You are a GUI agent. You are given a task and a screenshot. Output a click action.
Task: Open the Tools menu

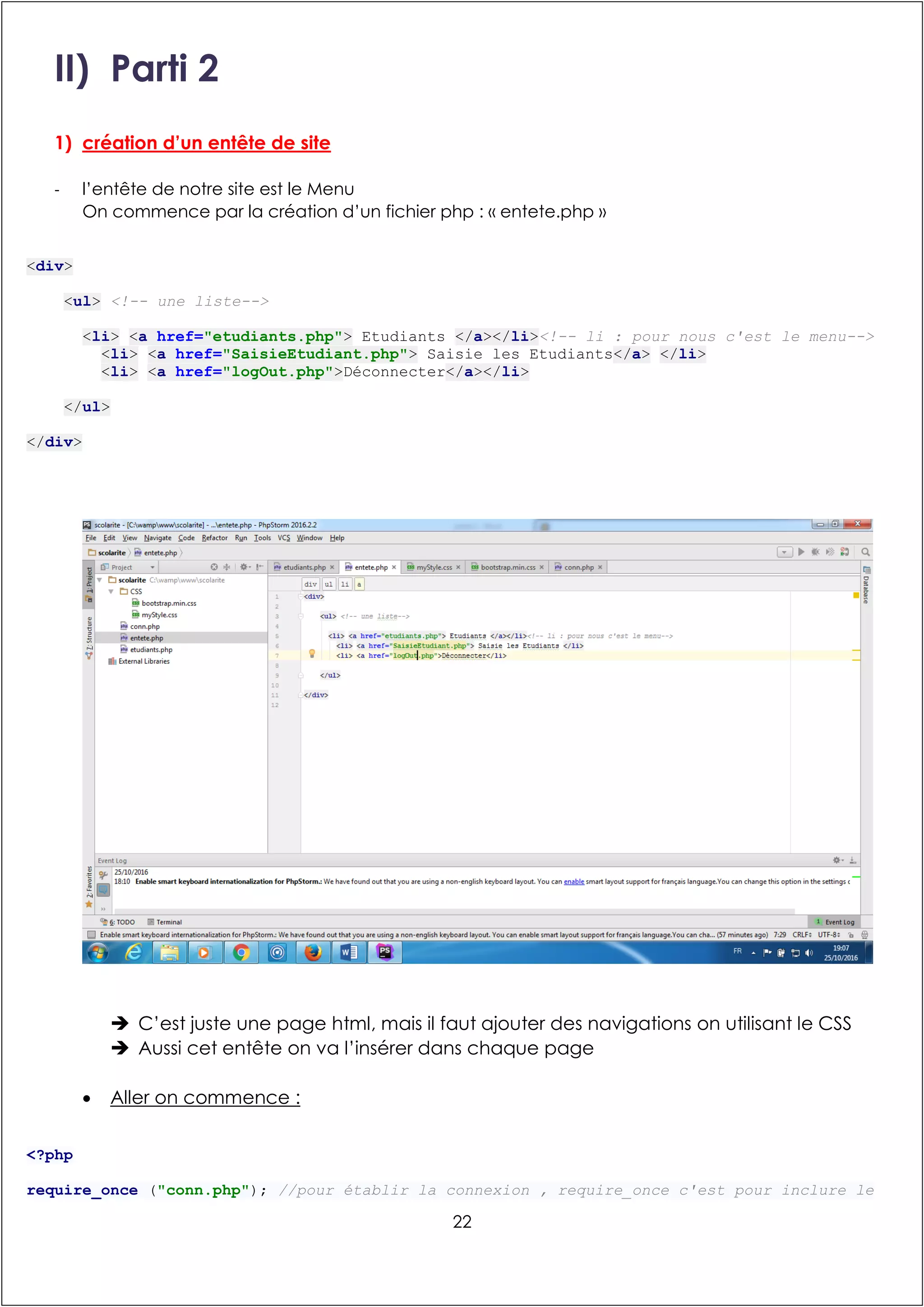point(262,538)
